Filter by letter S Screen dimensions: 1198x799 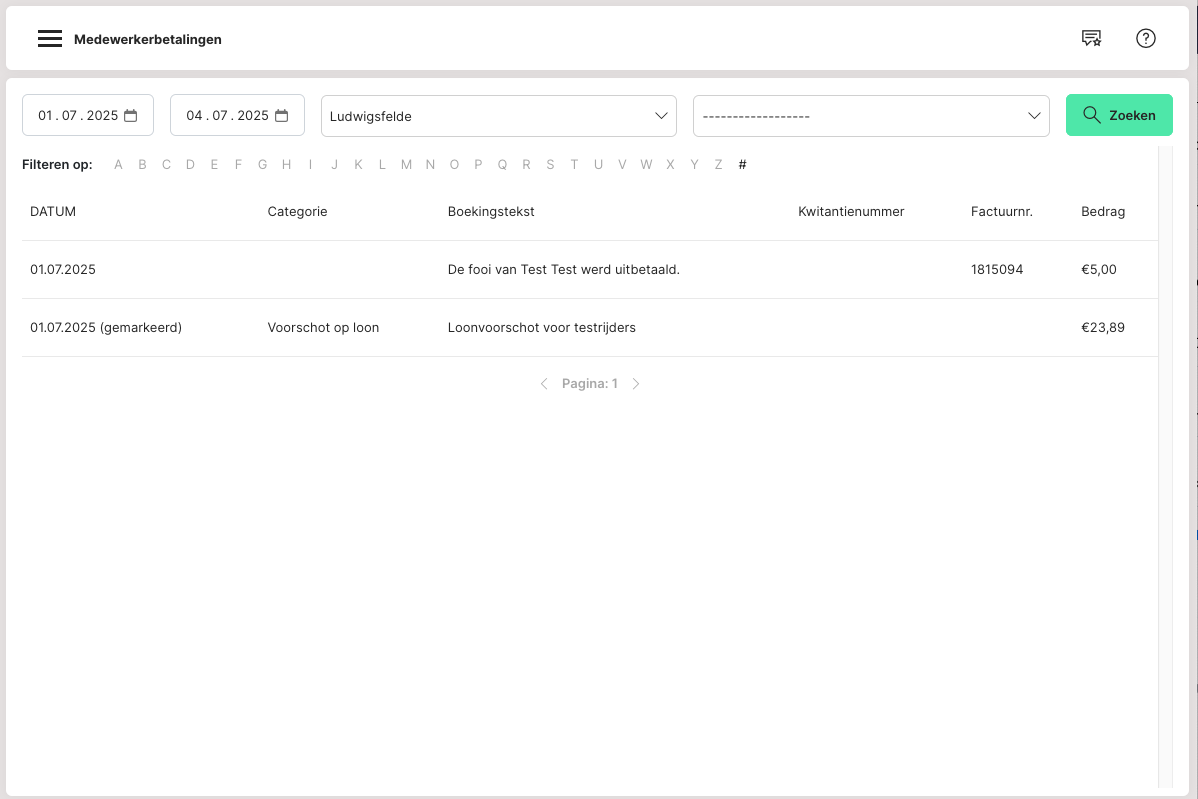[x=550, y=164]
